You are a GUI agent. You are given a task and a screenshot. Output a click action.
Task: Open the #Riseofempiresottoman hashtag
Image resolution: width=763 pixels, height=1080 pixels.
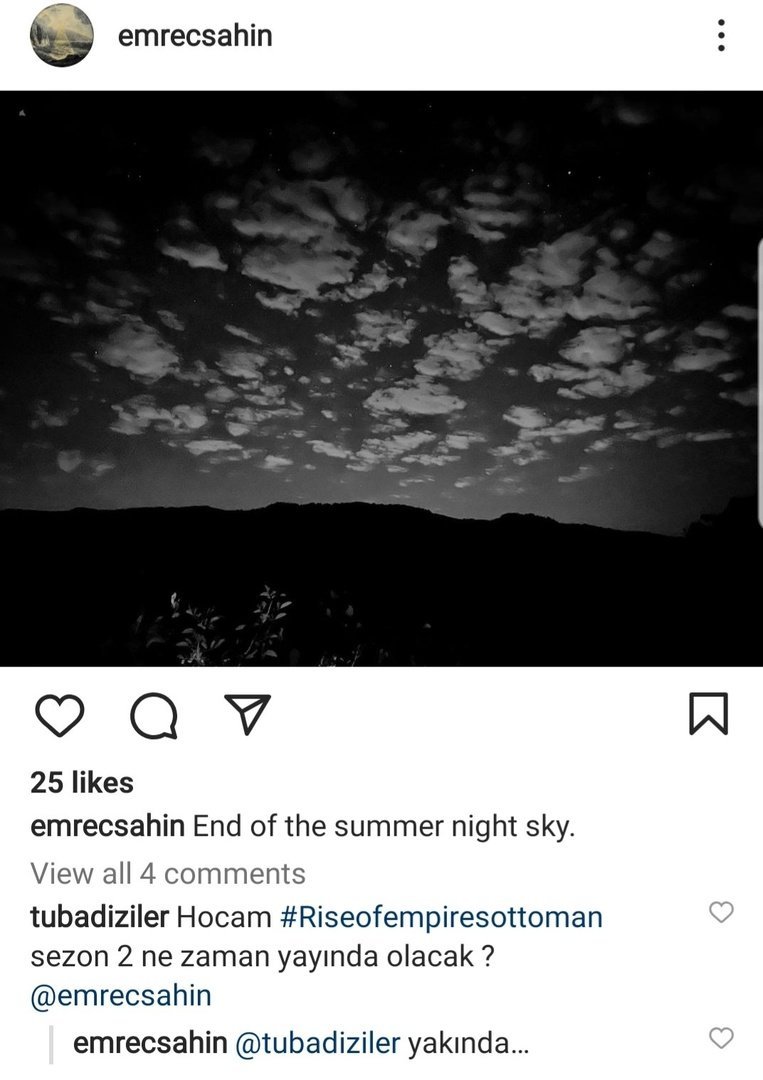[441, 917]
